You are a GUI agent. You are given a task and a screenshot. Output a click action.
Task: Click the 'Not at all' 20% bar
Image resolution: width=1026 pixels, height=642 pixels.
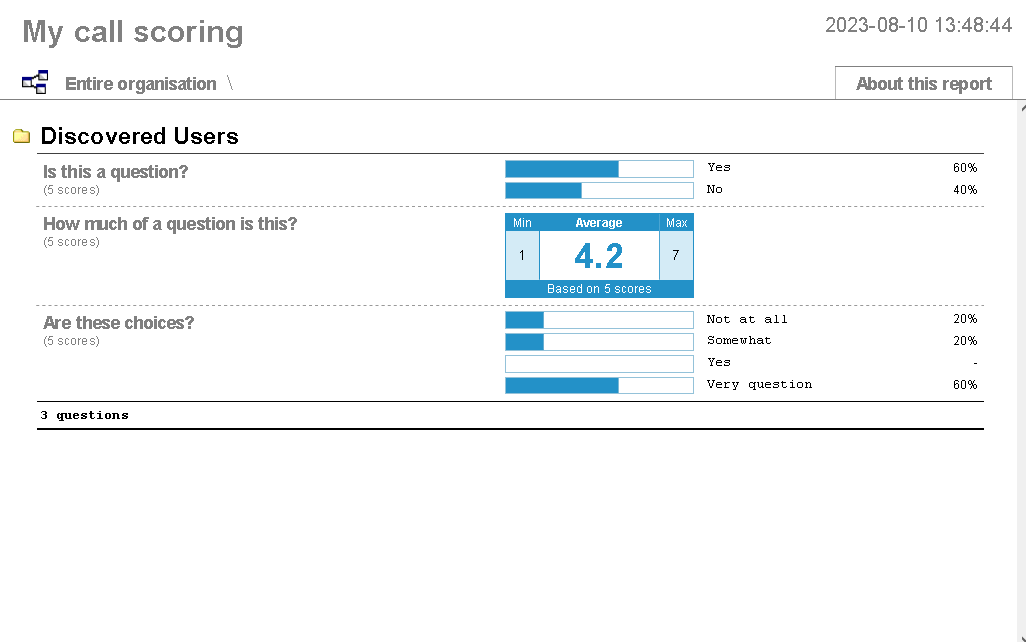click(x=599, y=319)
